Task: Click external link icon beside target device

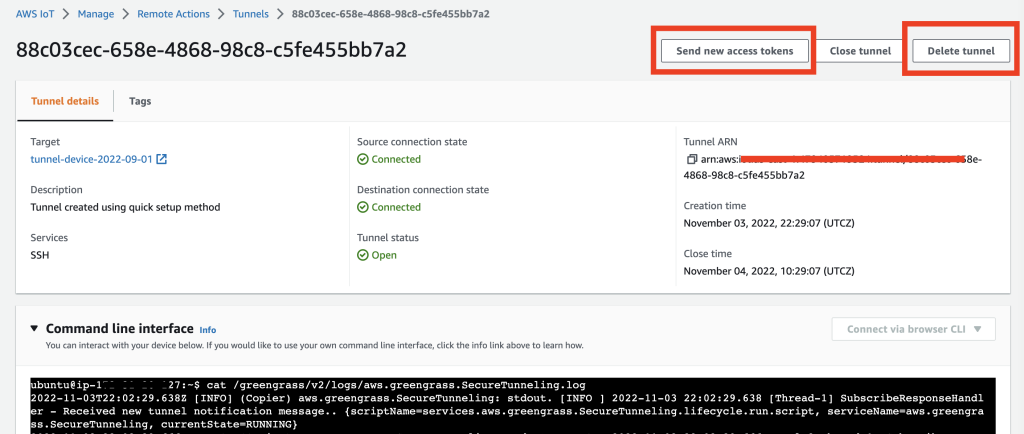Action: pyautogui.click(x=162, y=159)
